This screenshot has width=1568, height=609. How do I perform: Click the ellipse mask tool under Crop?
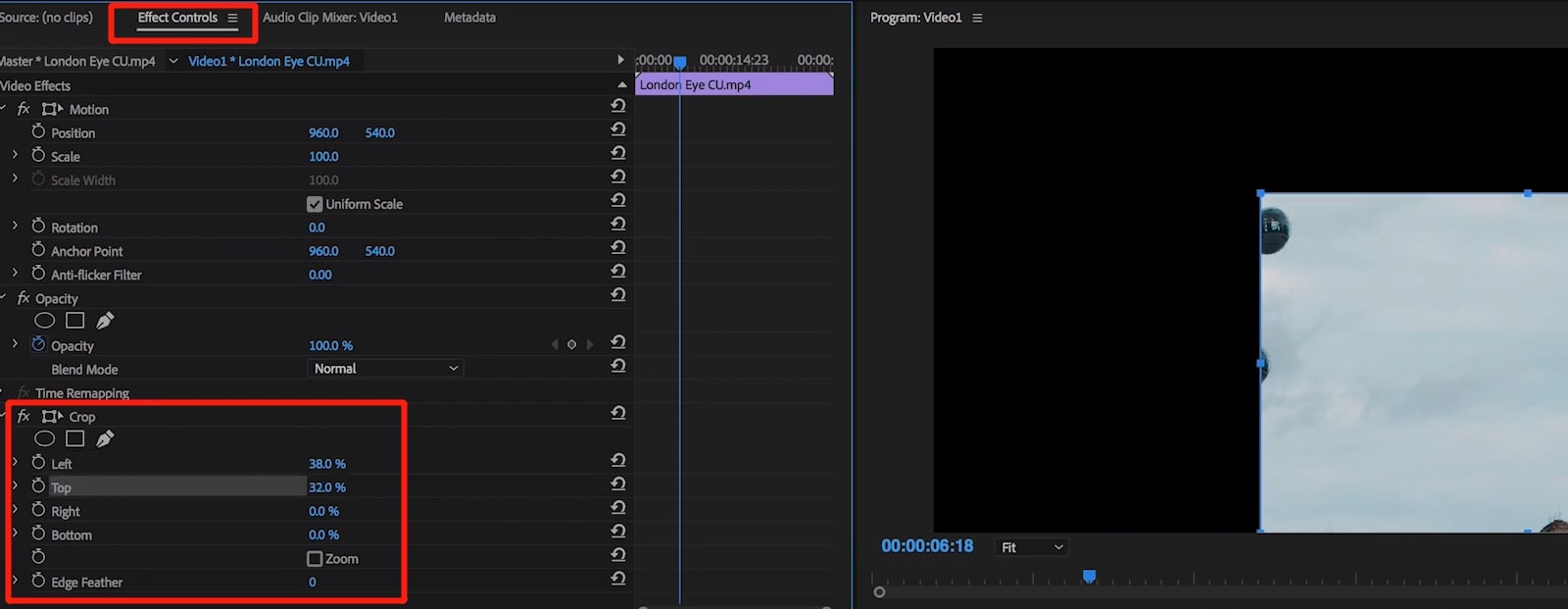click(45, 438)
